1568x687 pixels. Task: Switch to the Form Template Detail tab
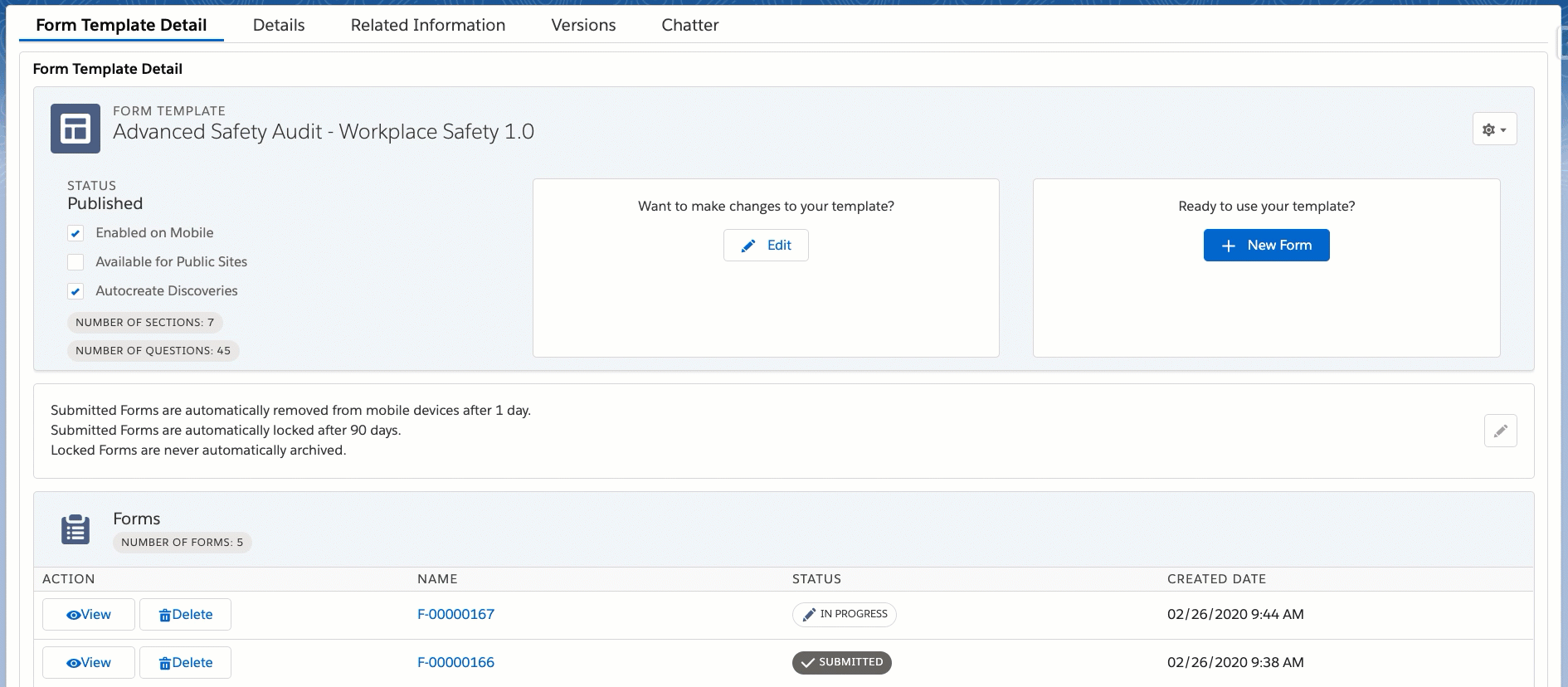point(121,25)
